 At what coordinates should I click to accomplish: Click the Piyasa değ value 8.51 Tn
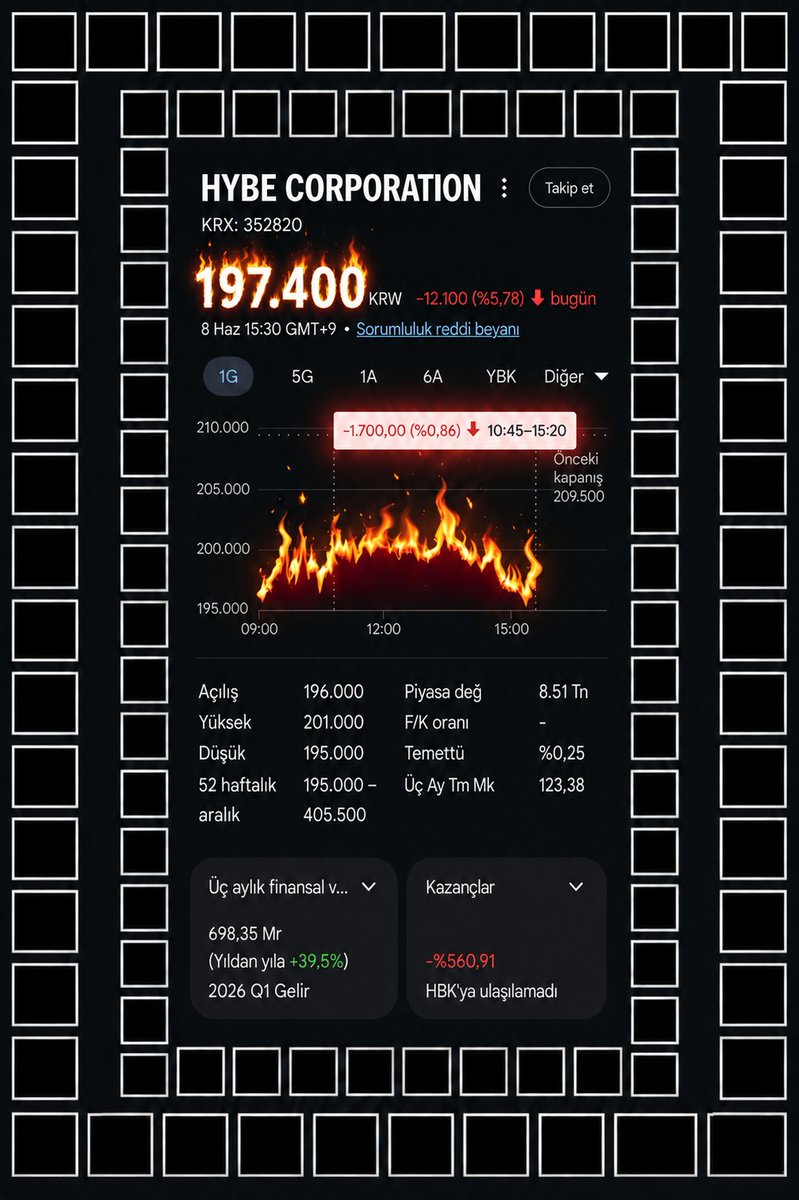pos(563,692)
